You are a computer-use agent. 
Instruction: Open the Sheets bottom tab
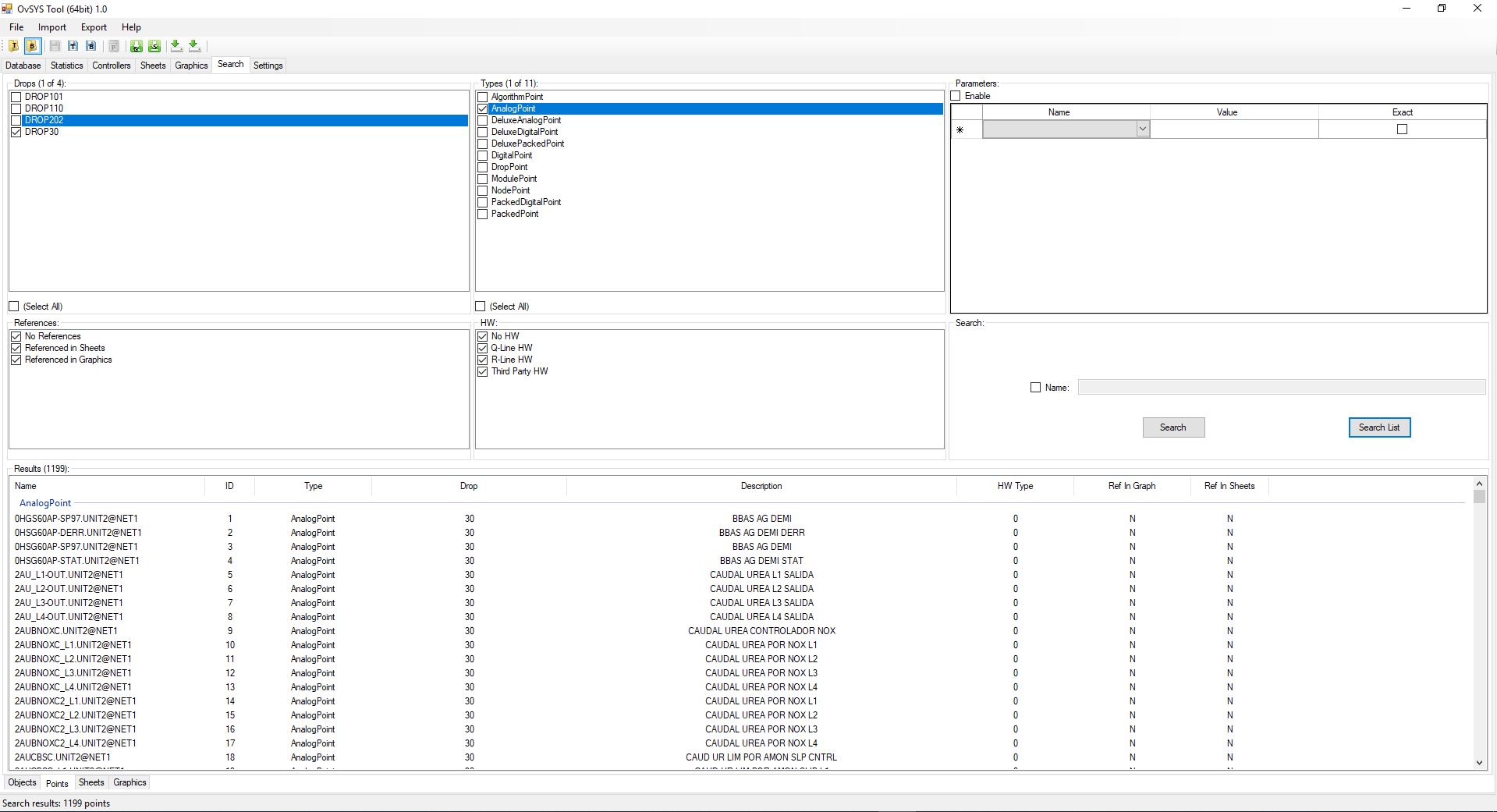(91, 782)
